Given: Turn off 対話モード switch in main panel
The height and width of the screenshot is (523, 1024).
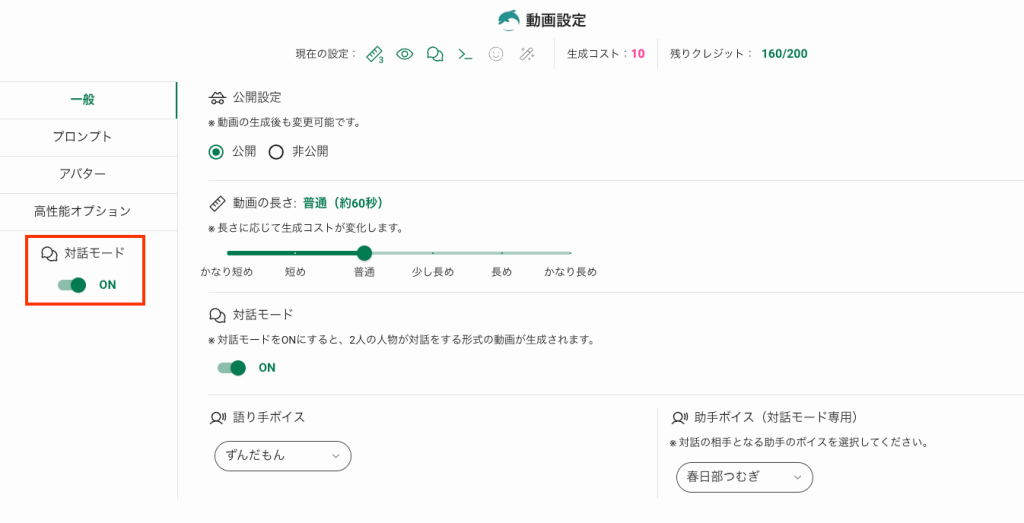Looking at the screenshot, I should 232,368.
